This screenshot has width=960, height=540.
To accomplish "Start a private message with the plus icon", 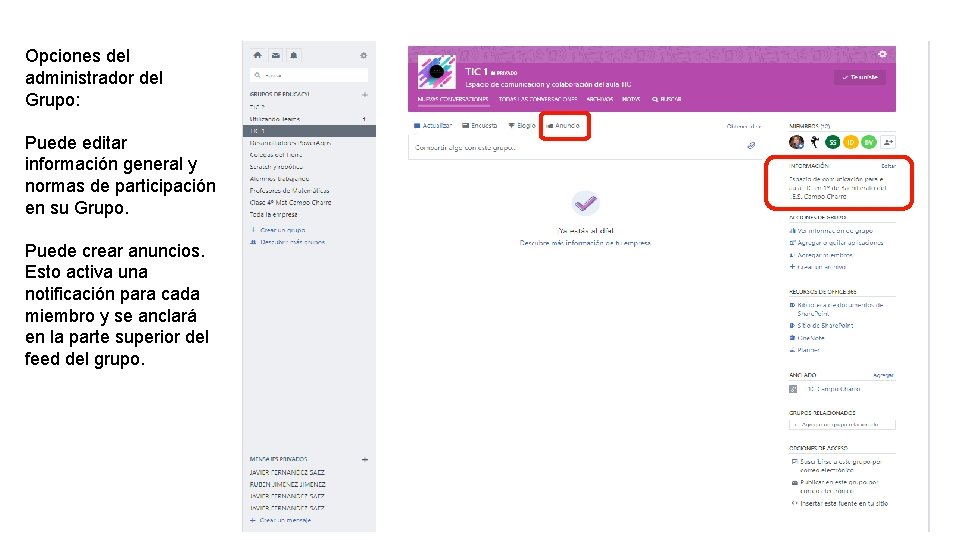I will [365, 459].
